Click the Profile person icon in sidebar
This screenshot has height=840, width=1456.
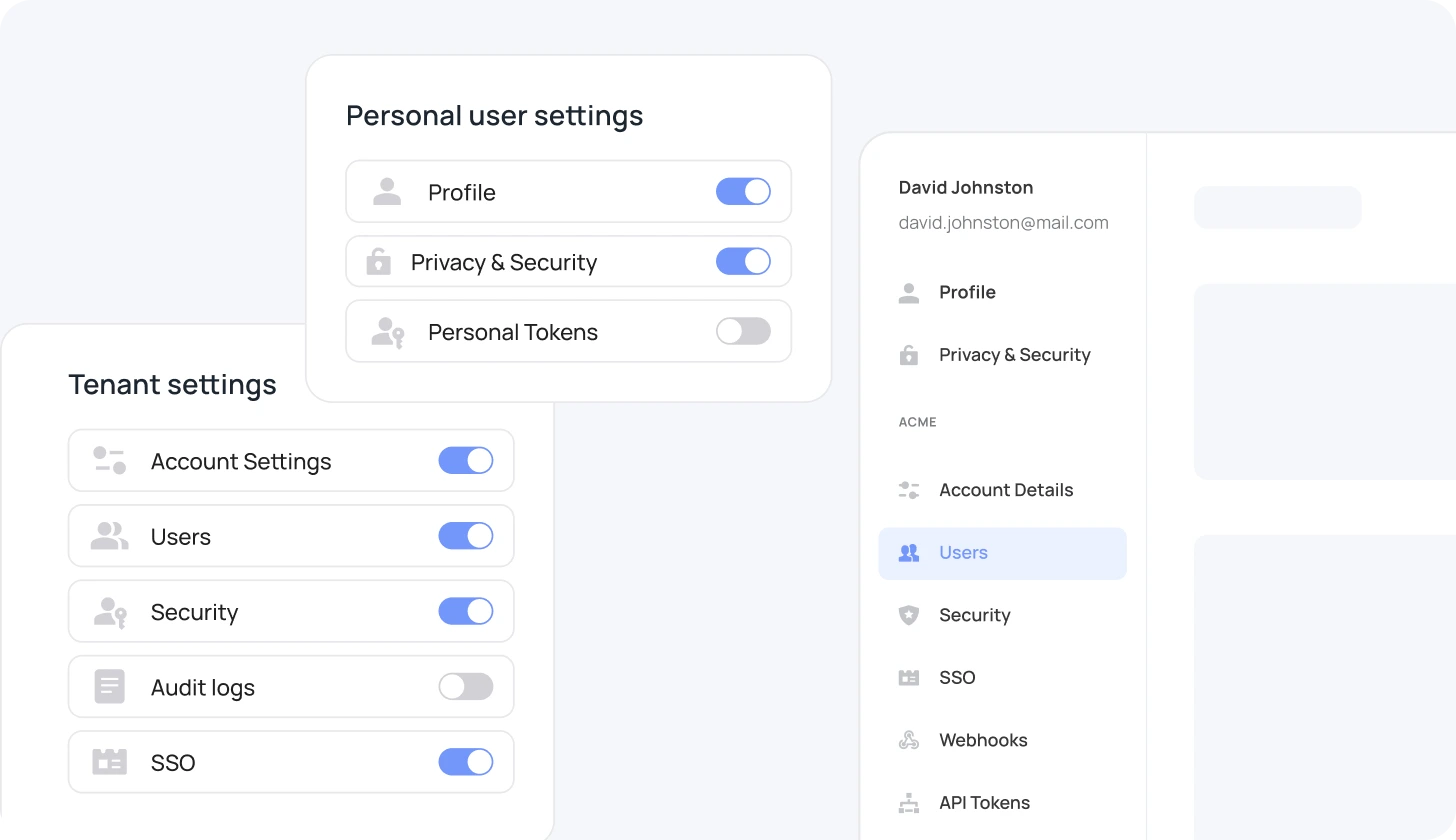tap(909, 293)
